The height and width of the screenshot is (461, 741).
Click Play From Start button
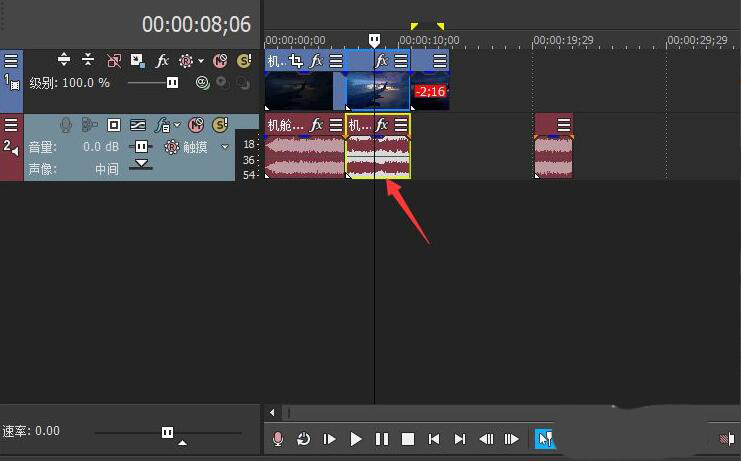pos(329,439)
